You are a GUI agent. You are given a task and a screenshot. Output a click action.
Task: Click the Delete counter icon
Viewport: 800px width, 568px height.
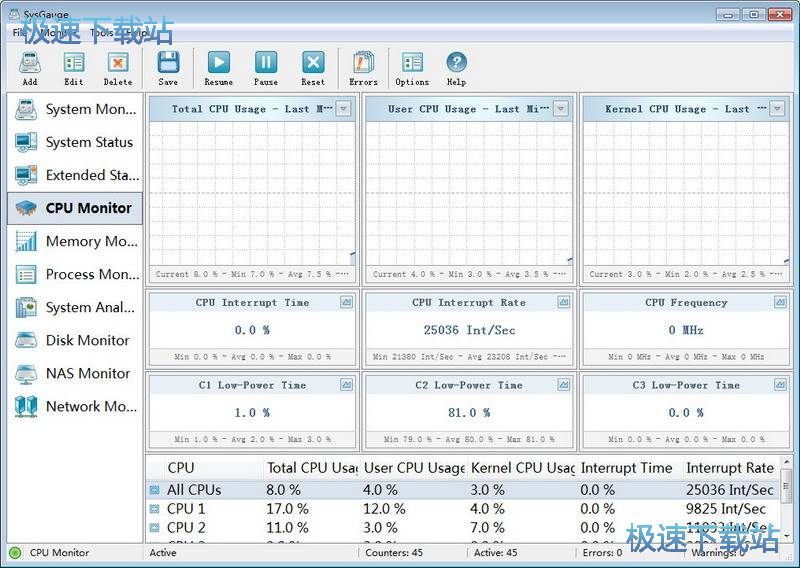pos(118,64)
